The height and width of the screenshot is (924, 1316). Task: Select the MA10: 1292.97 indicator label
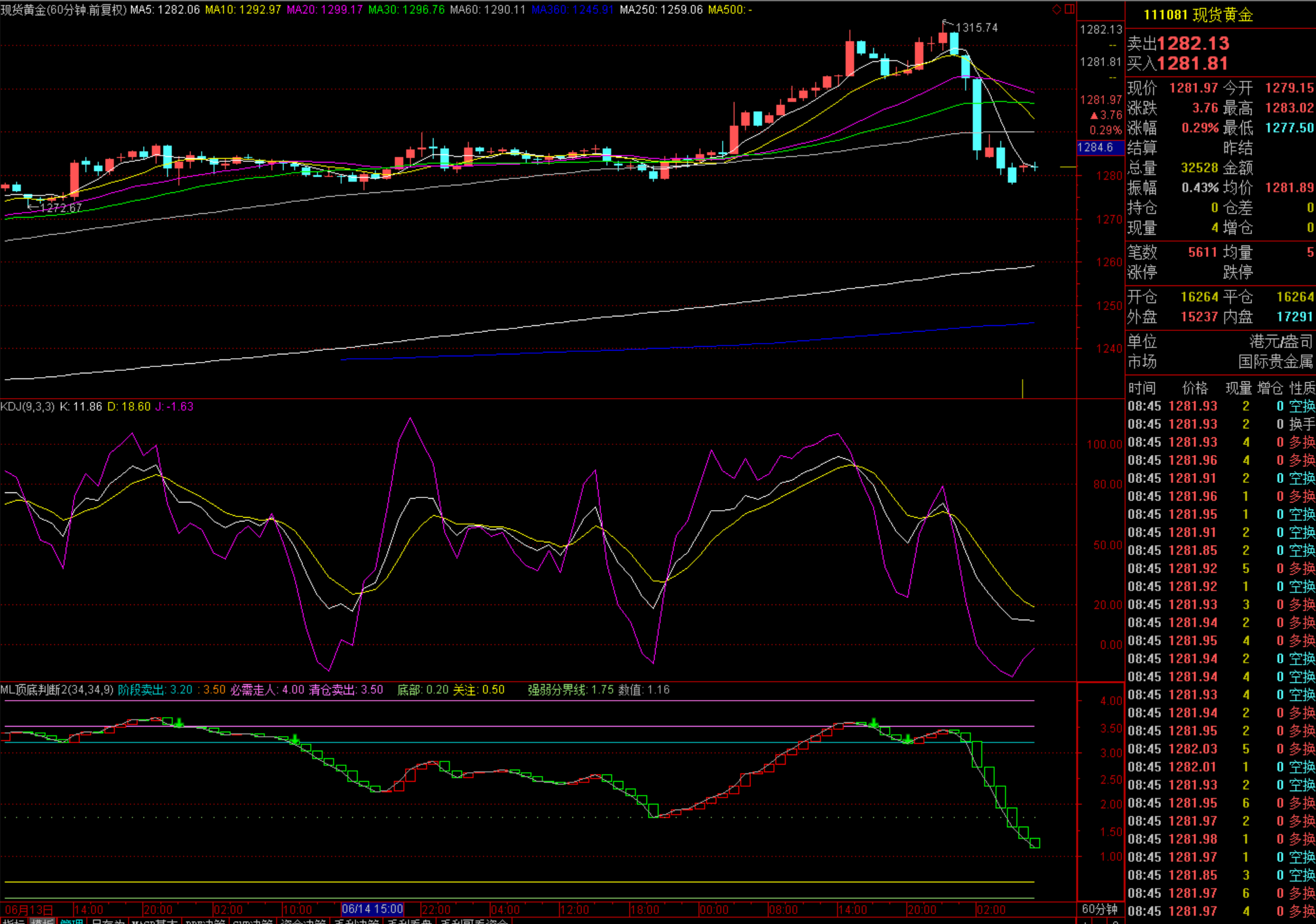click(x=243, y=9)
